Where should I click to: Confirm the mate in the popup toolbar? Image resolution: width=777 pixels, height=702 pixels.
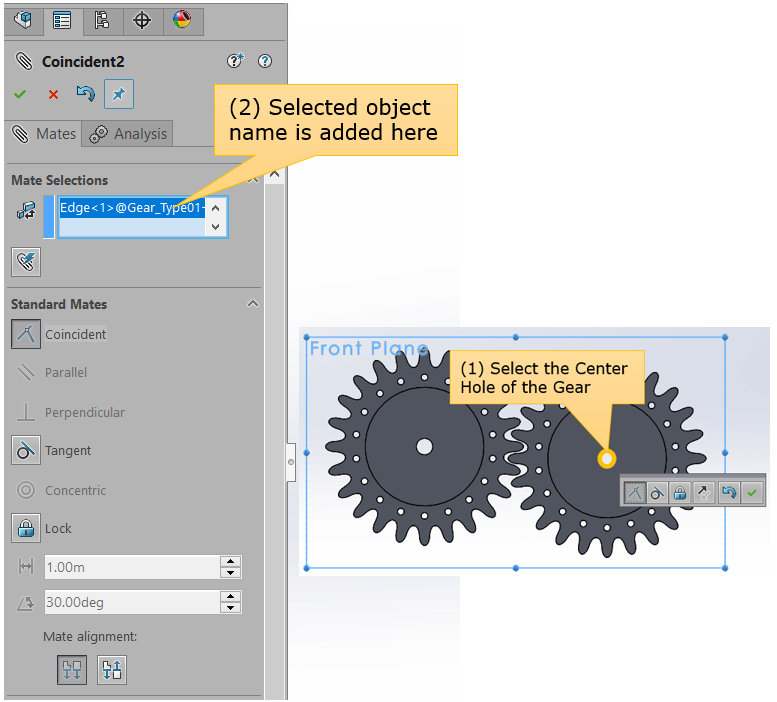click(752, 492)
